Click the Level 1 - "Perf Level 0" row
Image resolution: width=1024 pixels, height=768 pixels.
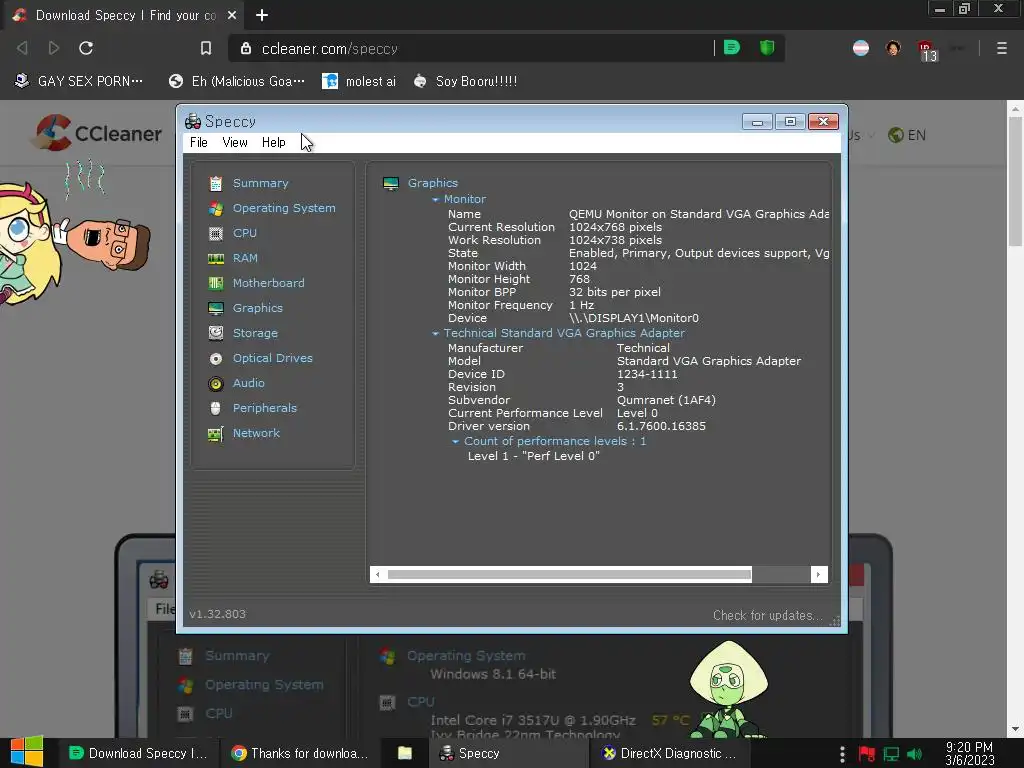[x=534, y=456]
